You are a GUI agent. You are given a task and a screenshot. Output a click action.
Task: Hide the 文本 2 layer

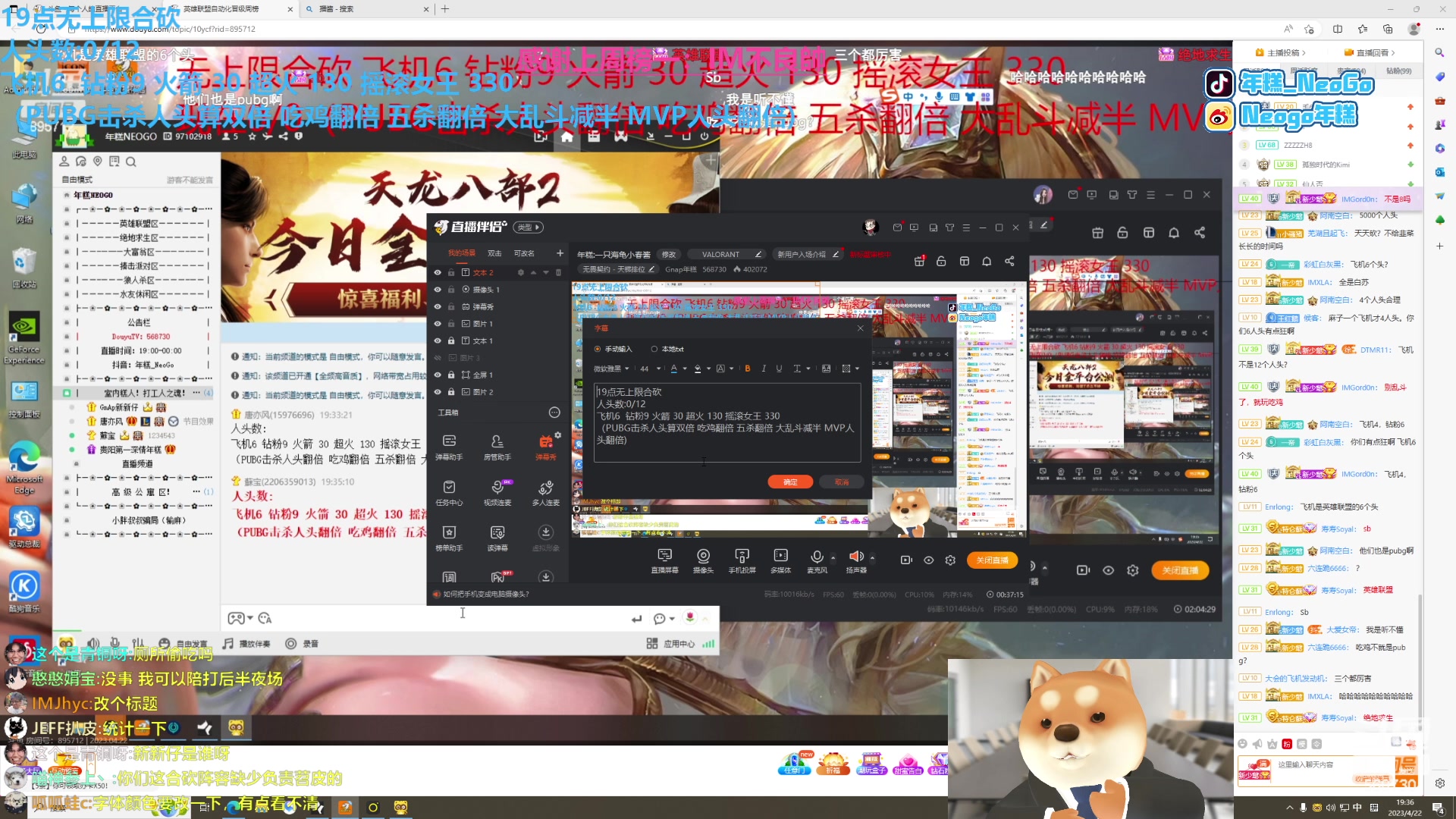438,272
